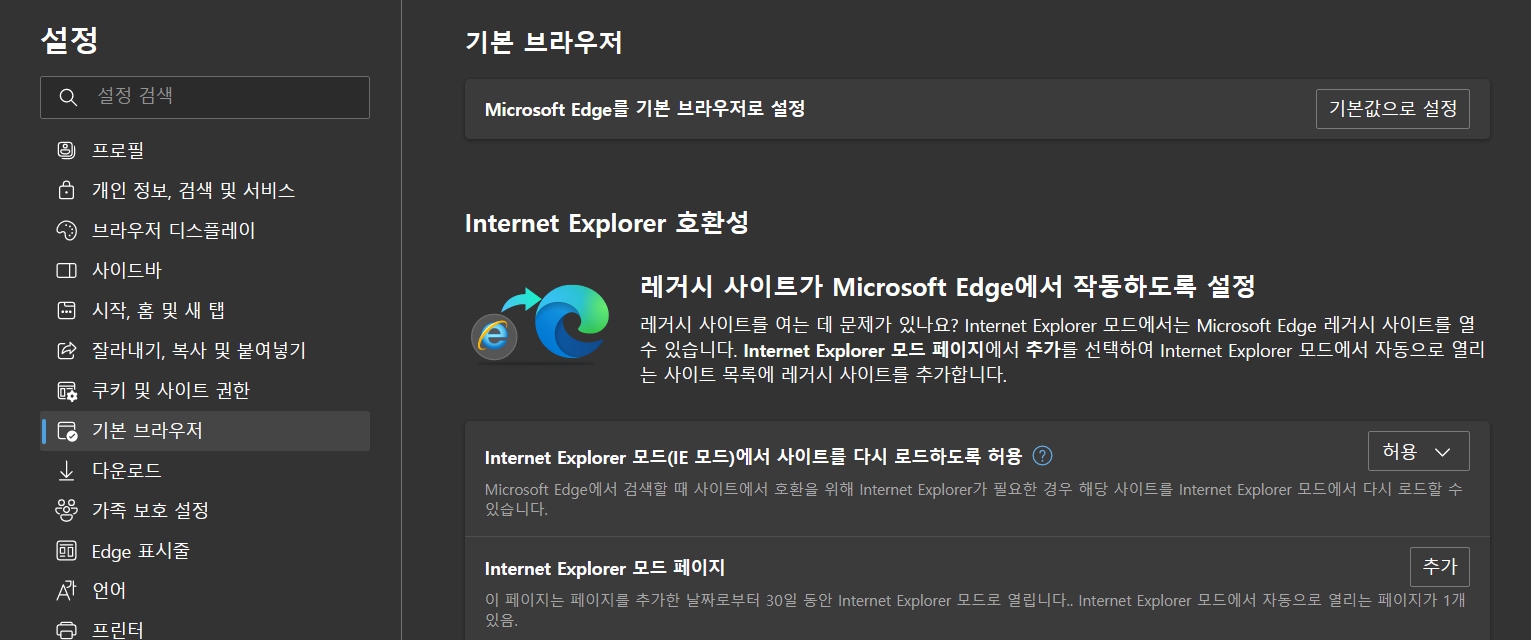Go to 쿠키 및 사이트 권한 settings
The image size is (1531, 640).
tap(205, 390)
